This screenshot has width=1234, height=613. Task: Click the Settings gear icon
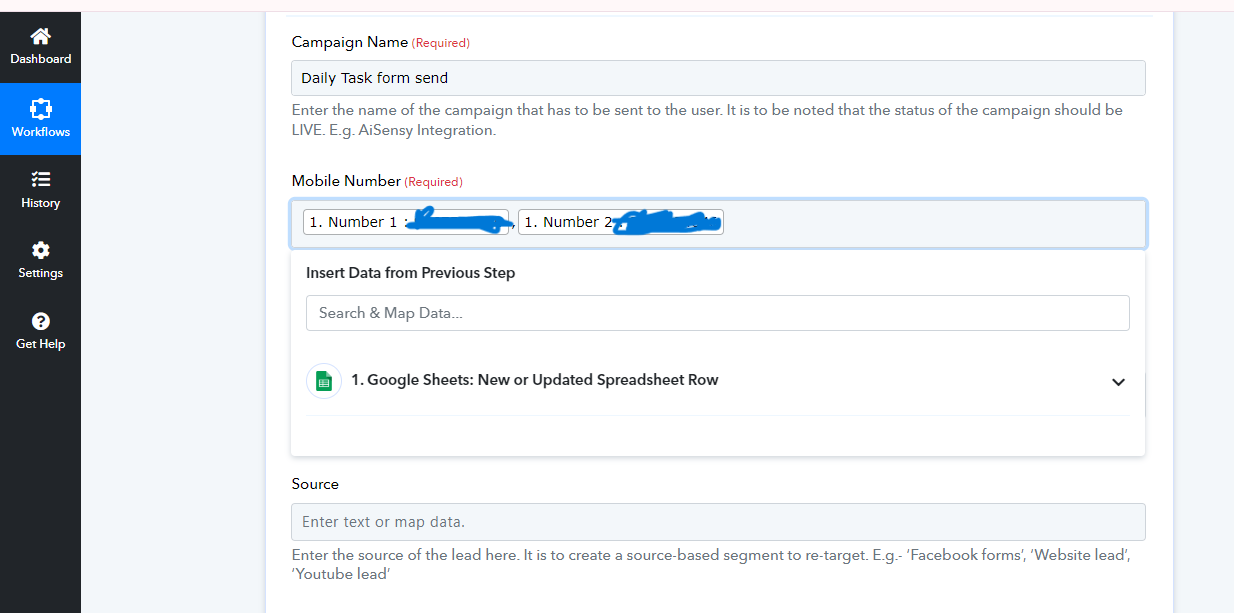point(40,250)
